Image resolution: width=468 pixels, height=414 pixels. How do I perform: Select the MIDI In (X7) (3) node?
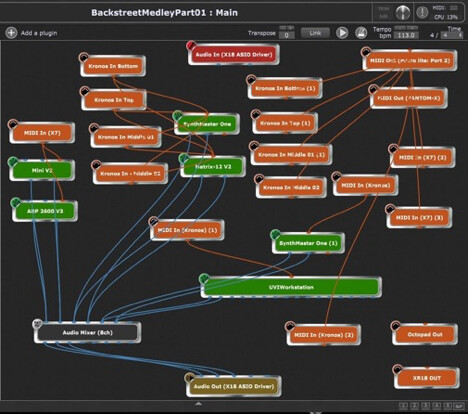click(x=419, y=218)
